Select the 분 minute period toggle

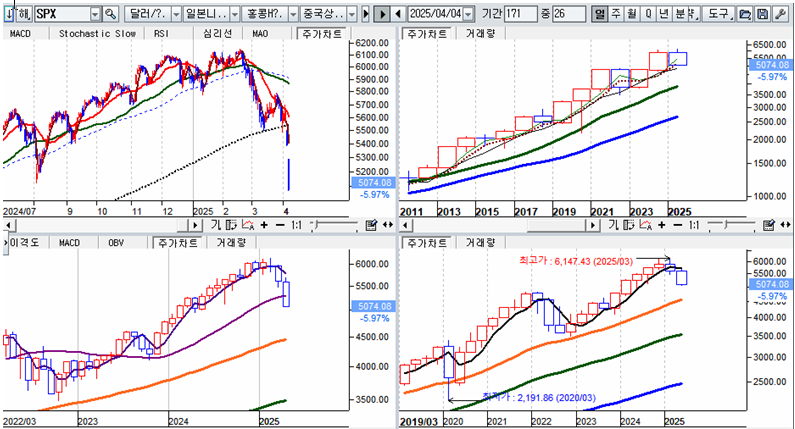point(680,14)
